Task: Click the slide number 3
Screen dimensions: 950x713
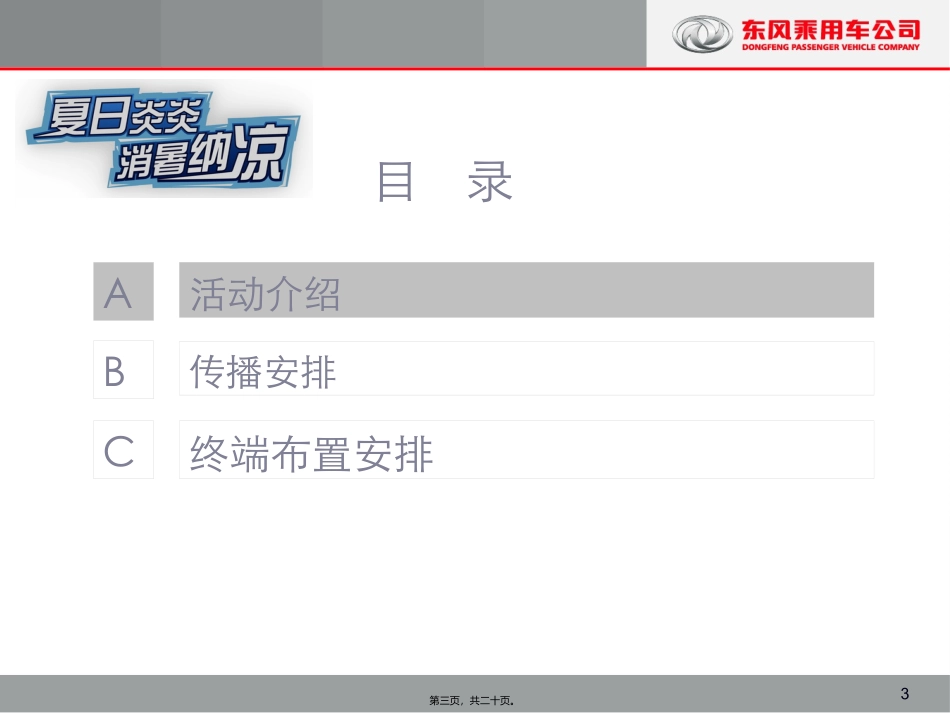Action: pyautogui.click(x=905, y=694)
